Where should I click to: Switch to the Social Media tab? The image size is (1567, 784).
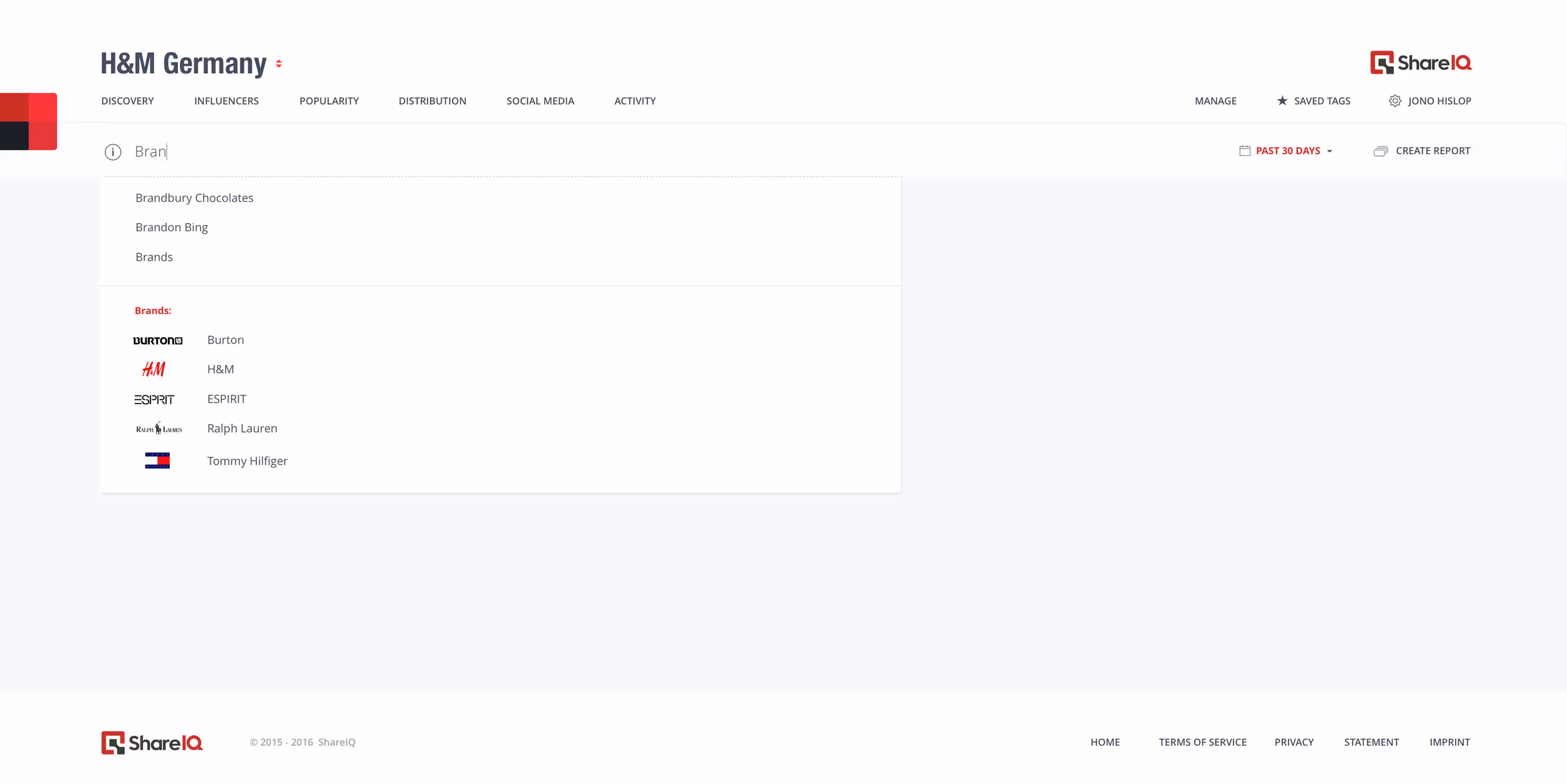[x=540, y=101]
